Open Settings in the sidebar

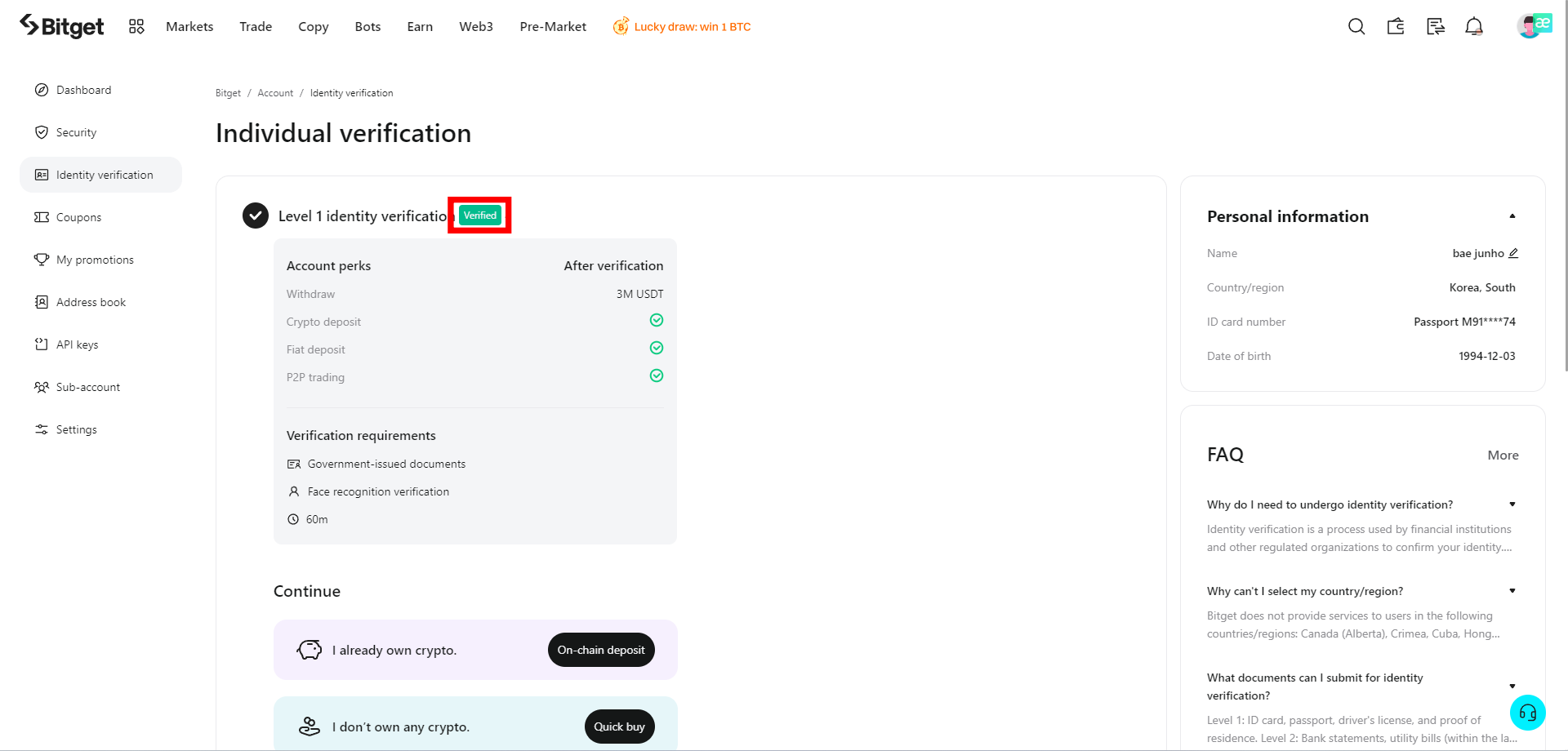point(101,429)
